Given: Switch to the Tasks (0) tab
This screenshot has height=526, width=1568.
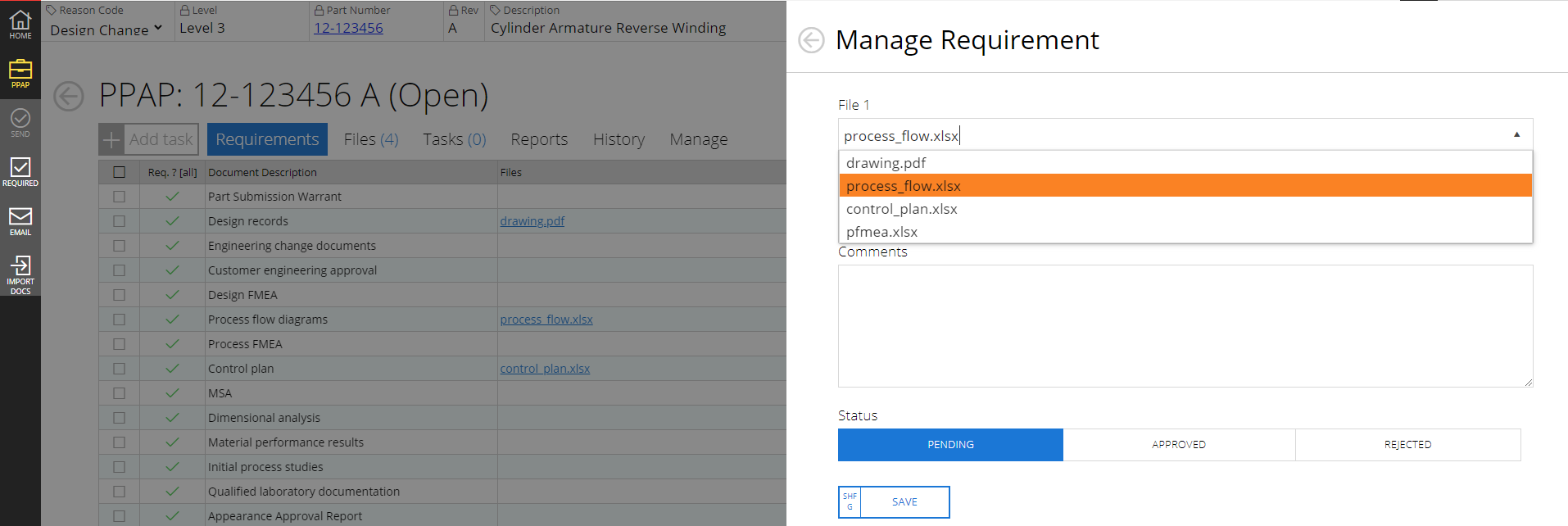Looking at the screenshot, I should pyautogui.click(x=455, y=139).
